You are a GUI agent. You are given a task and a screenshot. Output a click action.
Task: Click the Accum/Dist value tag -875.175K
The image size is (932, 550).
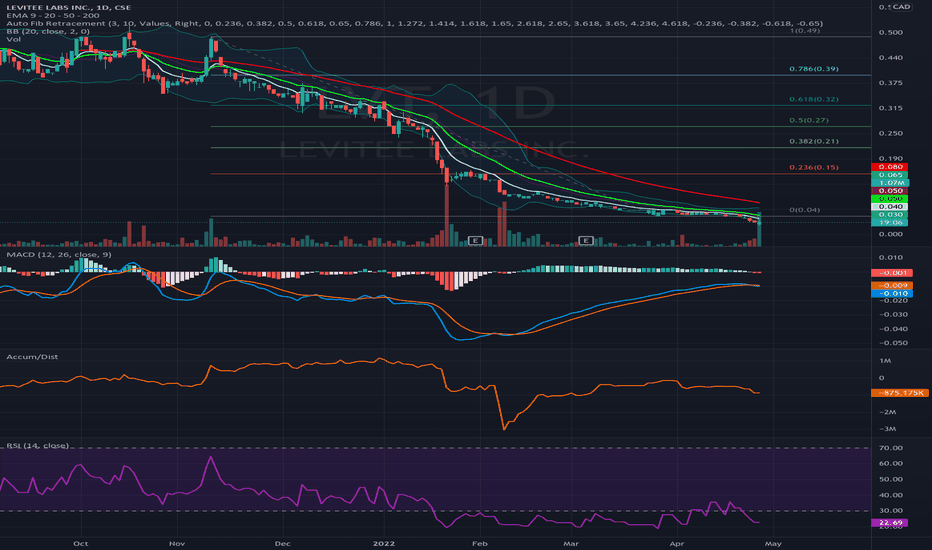coord(899,393)
